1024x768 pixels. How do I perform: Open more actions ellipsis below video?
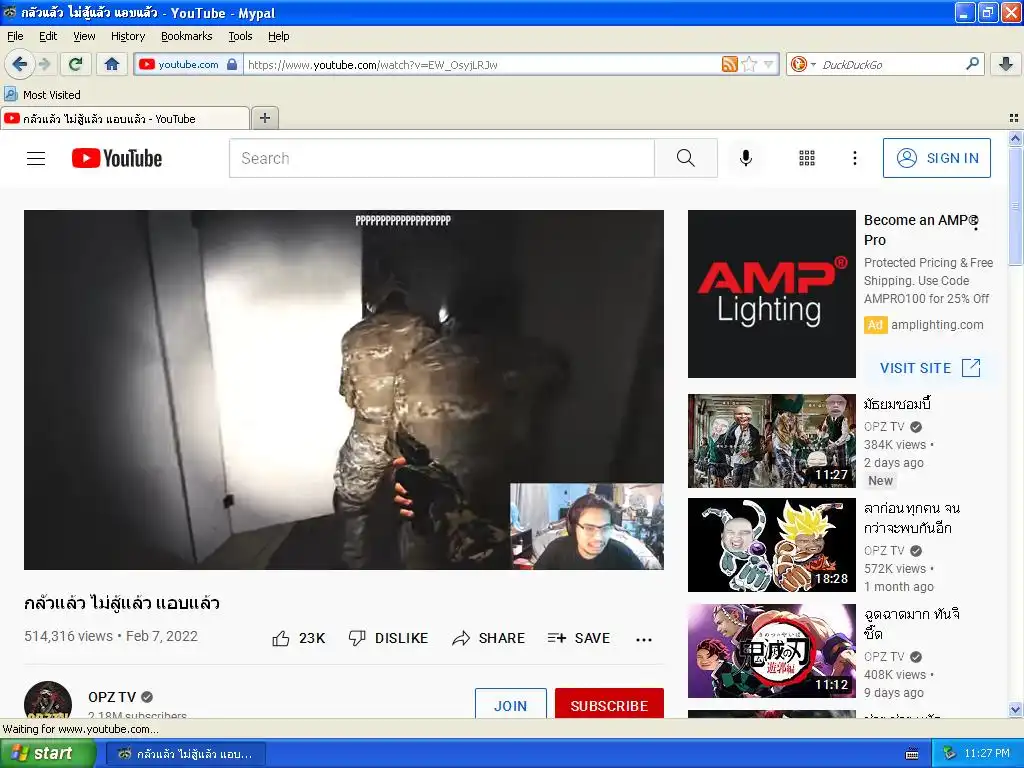pos(644,639)
